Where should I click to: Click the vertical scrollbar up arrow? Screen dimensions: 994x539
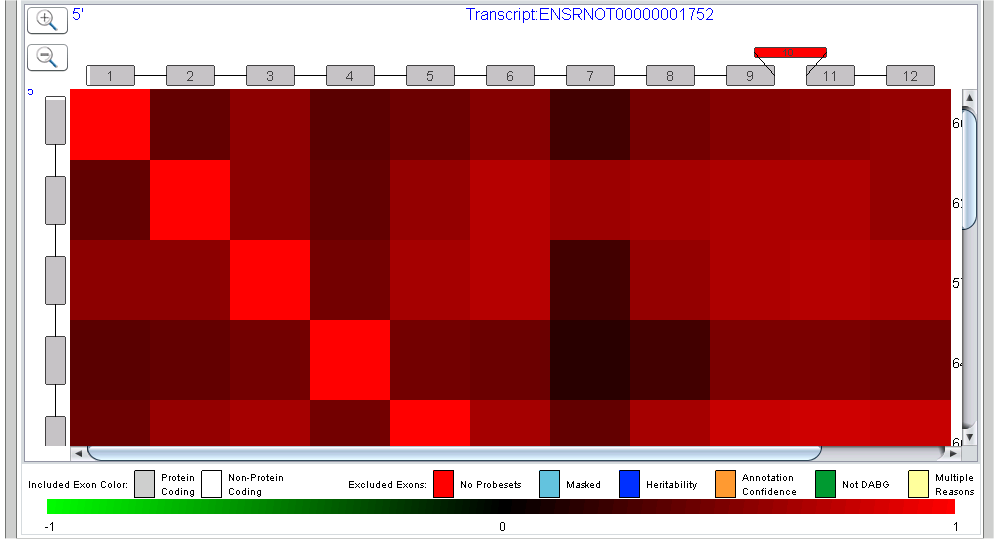coord(969,97)
